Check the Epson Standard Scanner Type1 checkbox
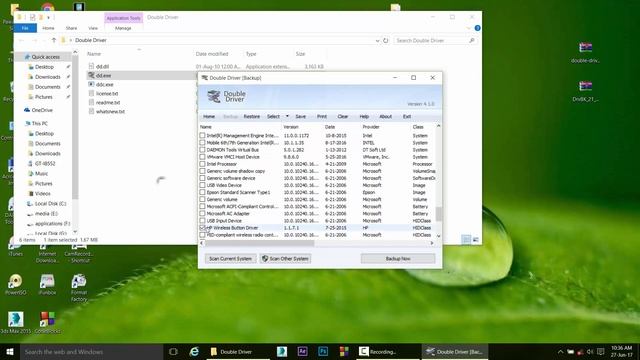640x360 pixels. coord(202,192)
